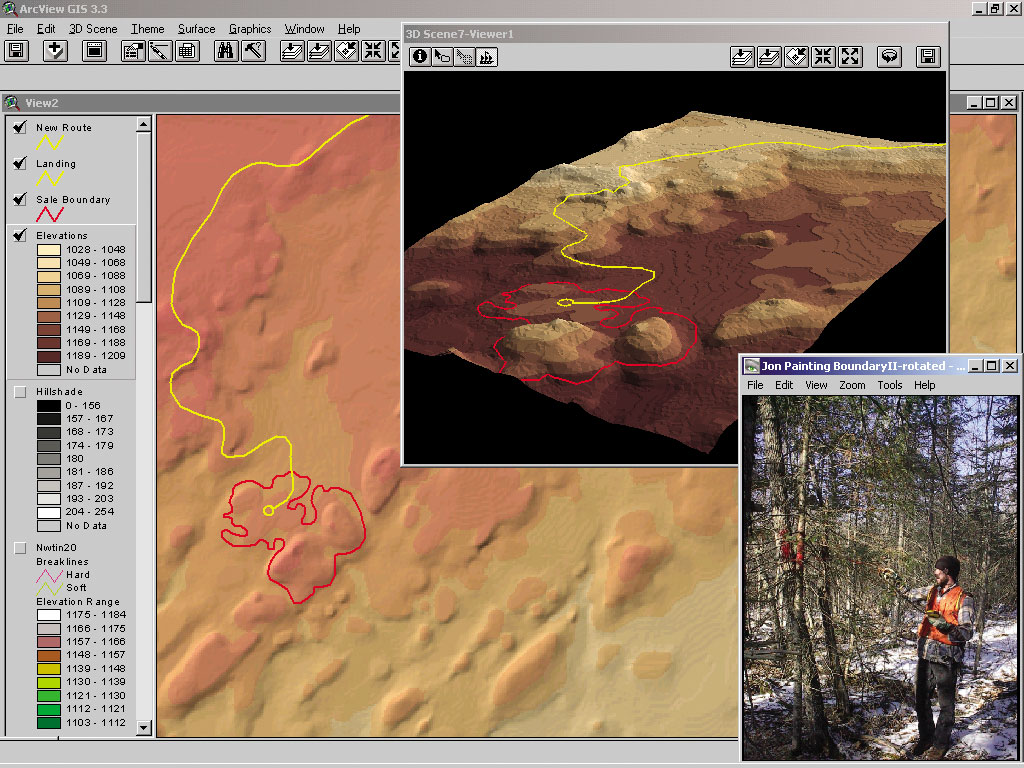Select the Navigate sailboat tool in 3D viewer
Viewport: 1024px width, 768px height.
(x=487, y=57)
